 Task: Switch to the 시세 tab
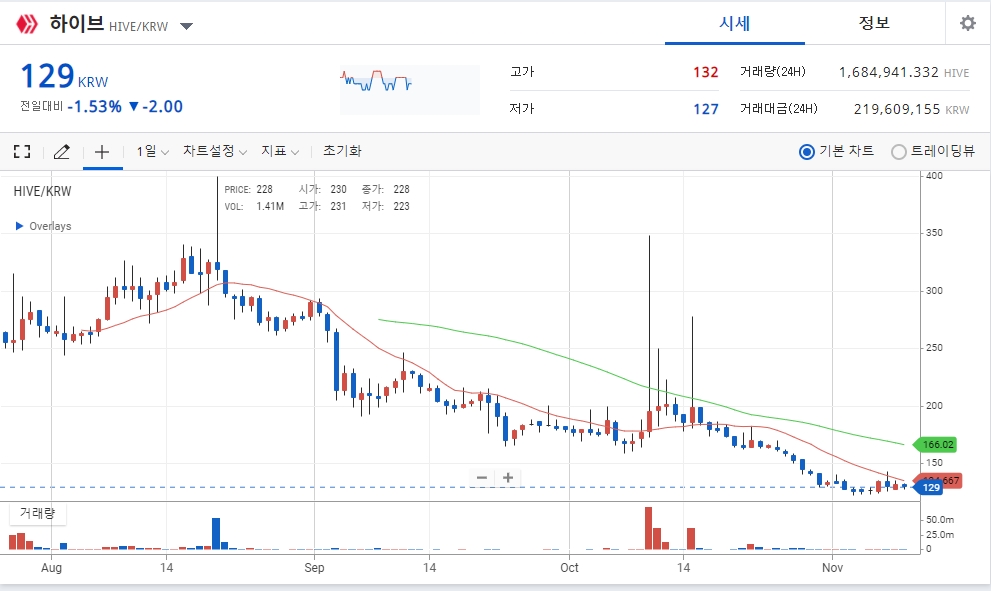[734, 23]
